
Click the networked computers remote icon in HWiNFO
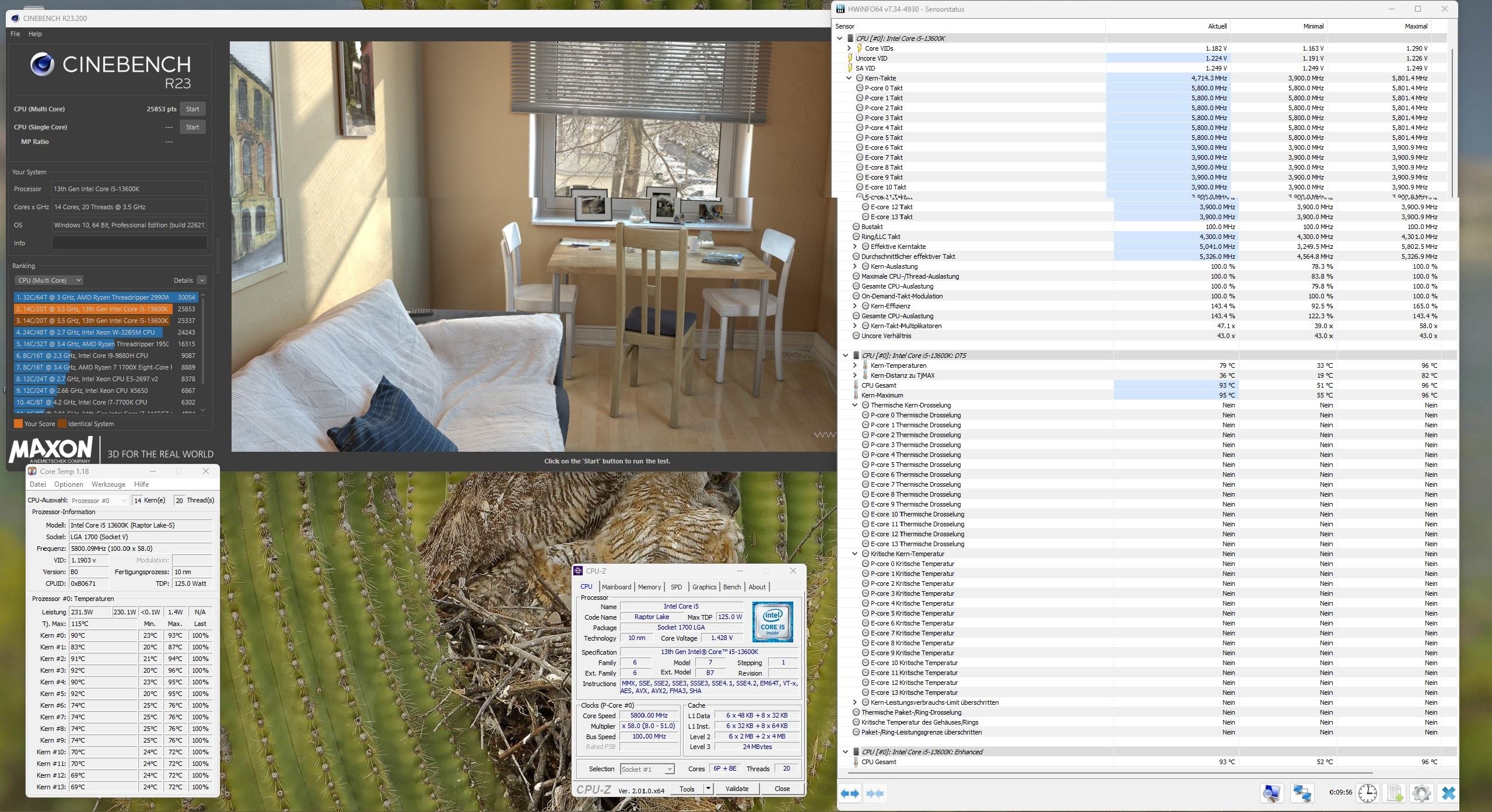coord(1302,793)
